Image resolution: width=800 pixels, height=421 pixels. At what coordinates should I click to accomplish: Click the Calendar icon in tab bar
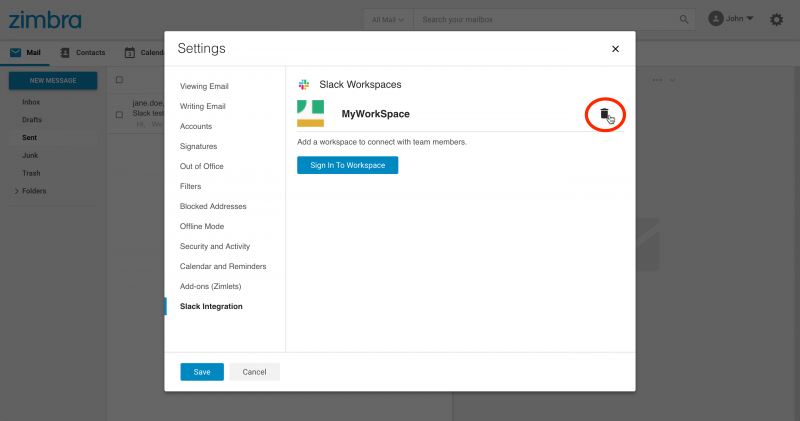[x=130, y=53]
